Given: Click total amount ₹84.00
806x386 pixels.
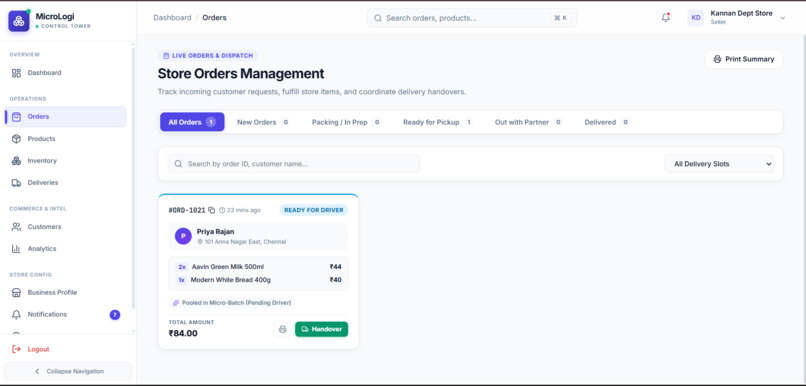Looking at the screenshot, I should tap(183, 333).
